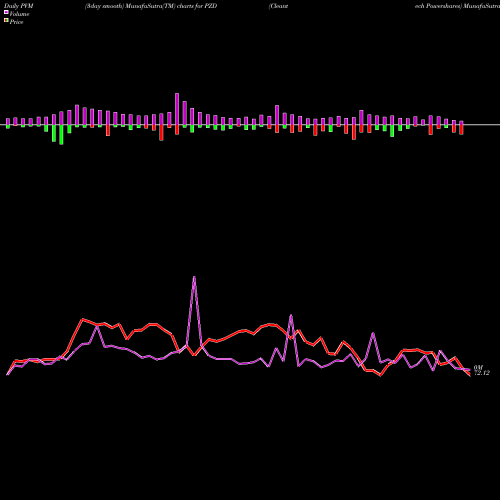Click the 'charts for PZD' heading text

click(197, 6)
